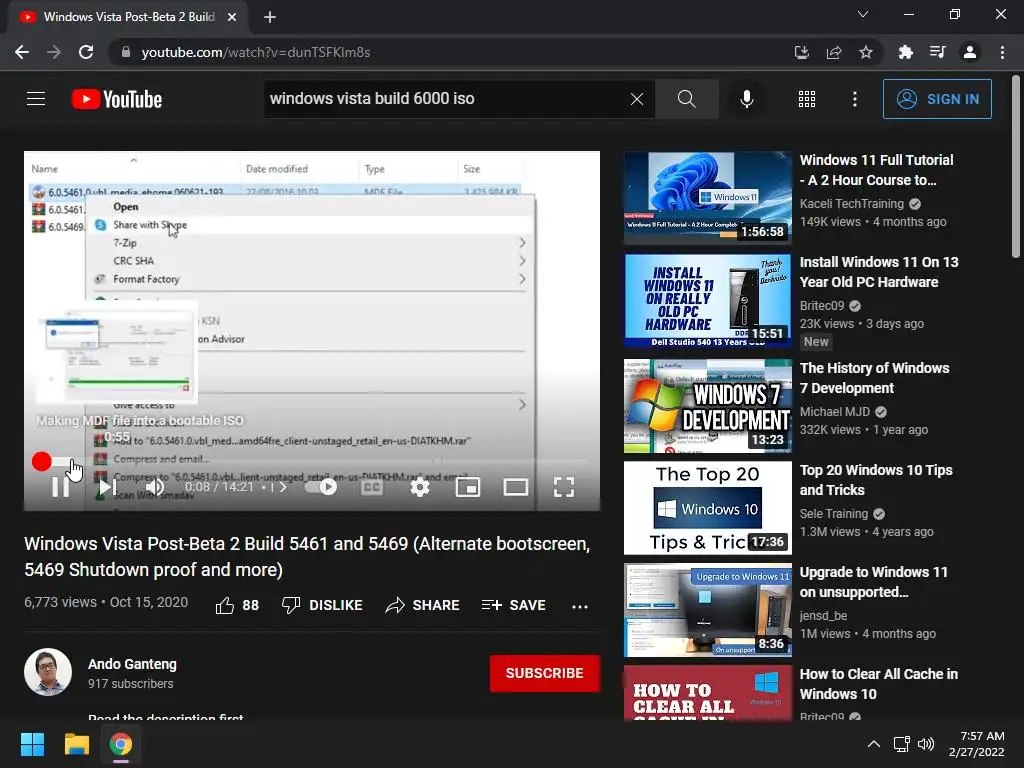Click the URL address bar
Image resolution: width=1024 pixels, height=768 pixels.
[x=451, y=52]
